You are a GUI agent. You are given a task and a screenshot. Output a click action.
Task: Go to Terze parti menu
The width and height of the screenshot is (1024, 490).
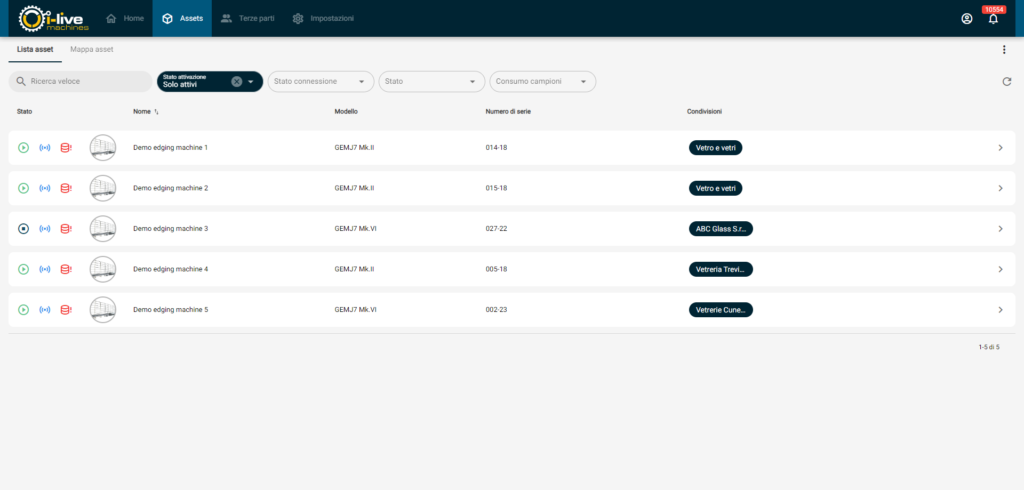click(x=247, y=19)
